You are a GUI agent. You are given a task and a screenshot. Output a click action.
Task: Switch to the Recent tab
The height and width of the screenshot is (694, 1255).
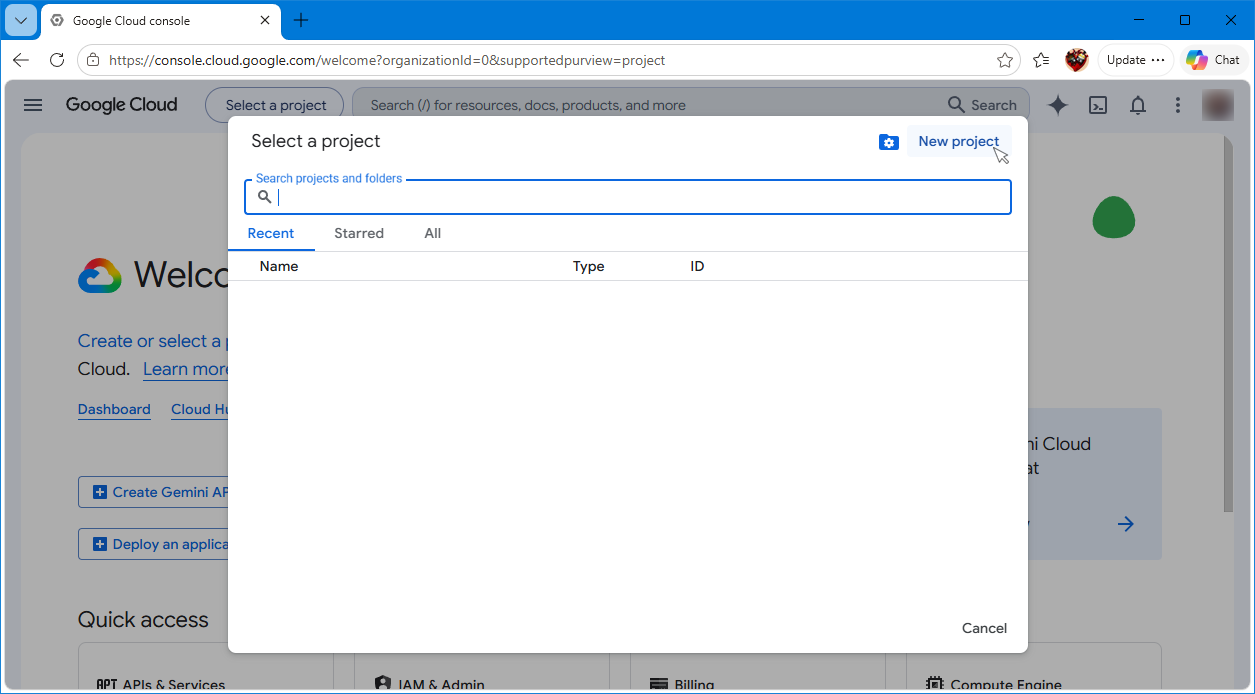(271, 233)
